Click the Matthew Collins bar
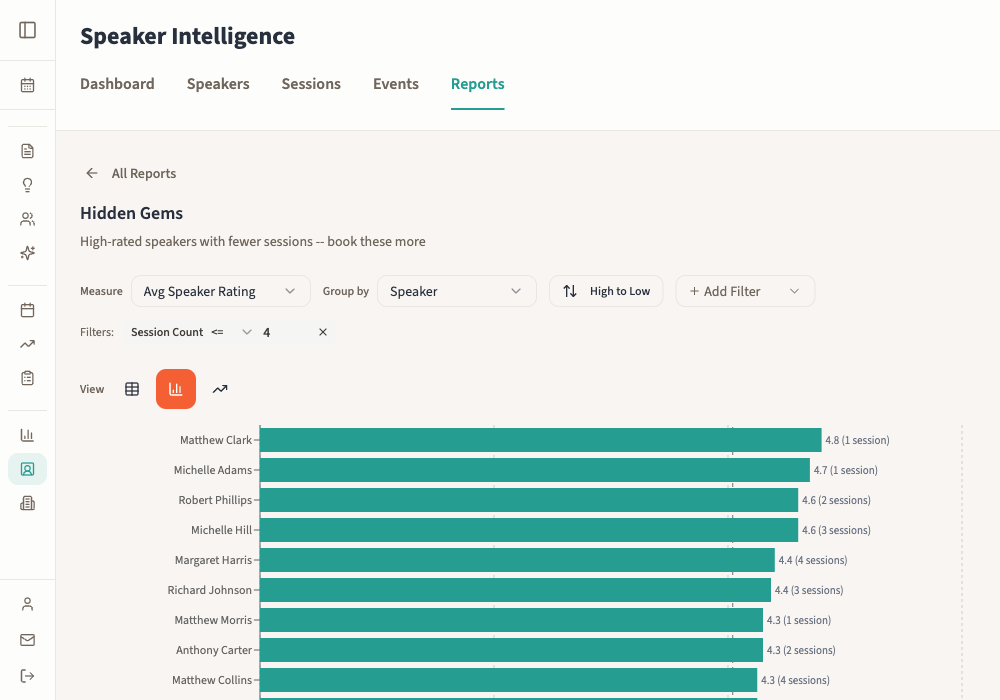The image size is (1000, 700). pos(508,680)
